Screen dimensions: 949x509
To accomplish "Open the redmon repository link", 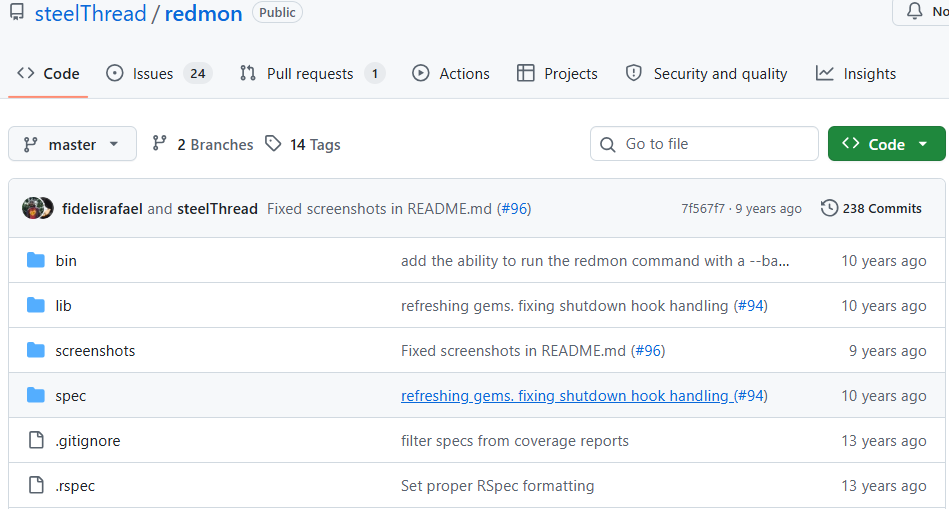I will pos(203,13).
